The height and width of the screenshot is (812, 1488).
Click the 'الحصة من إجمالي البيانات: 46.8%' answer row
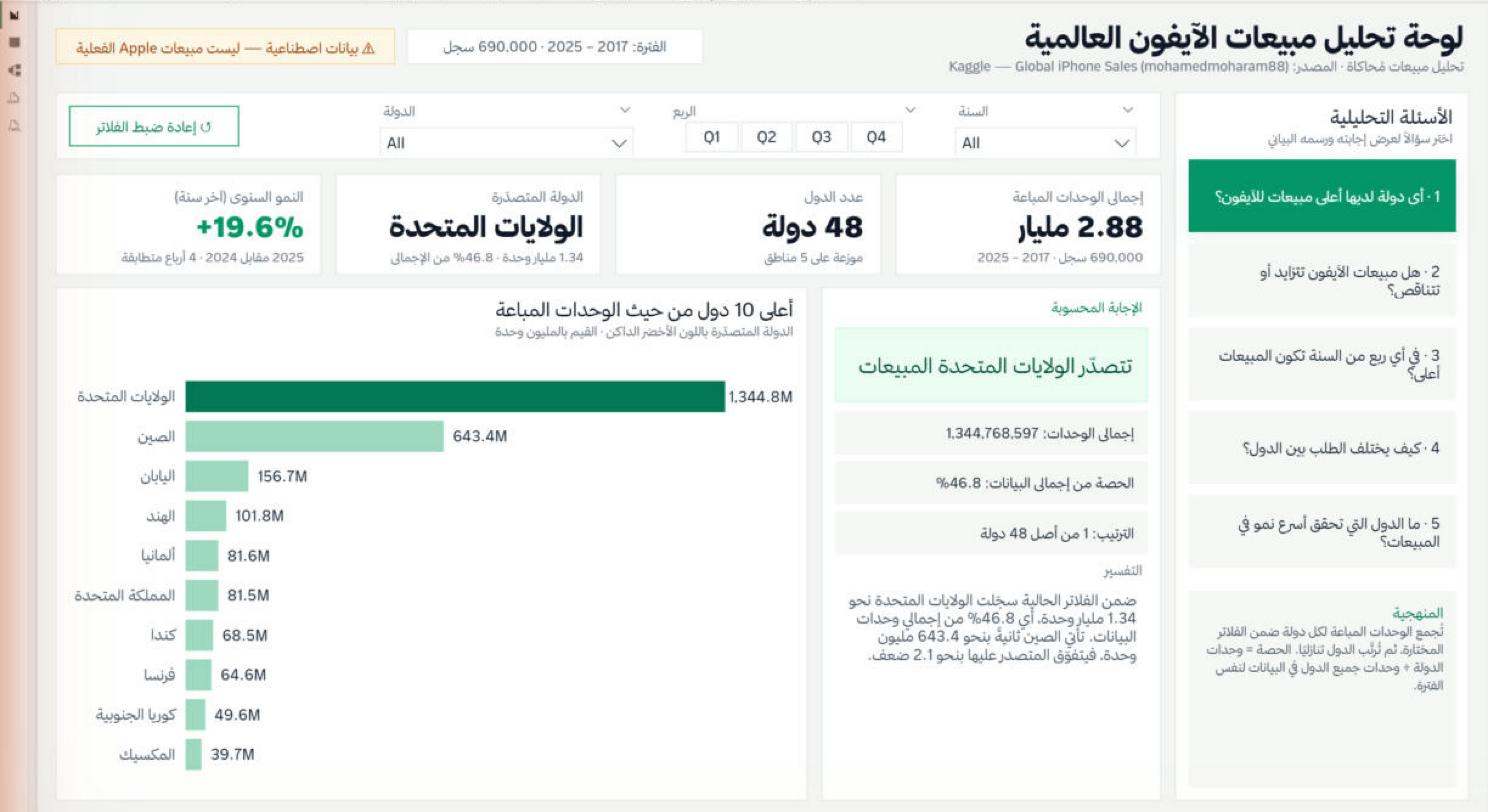(x=991, y=483)
